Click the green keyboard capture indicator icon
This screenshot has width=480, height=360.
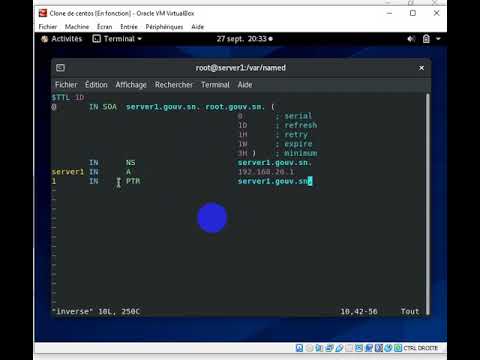398,348
